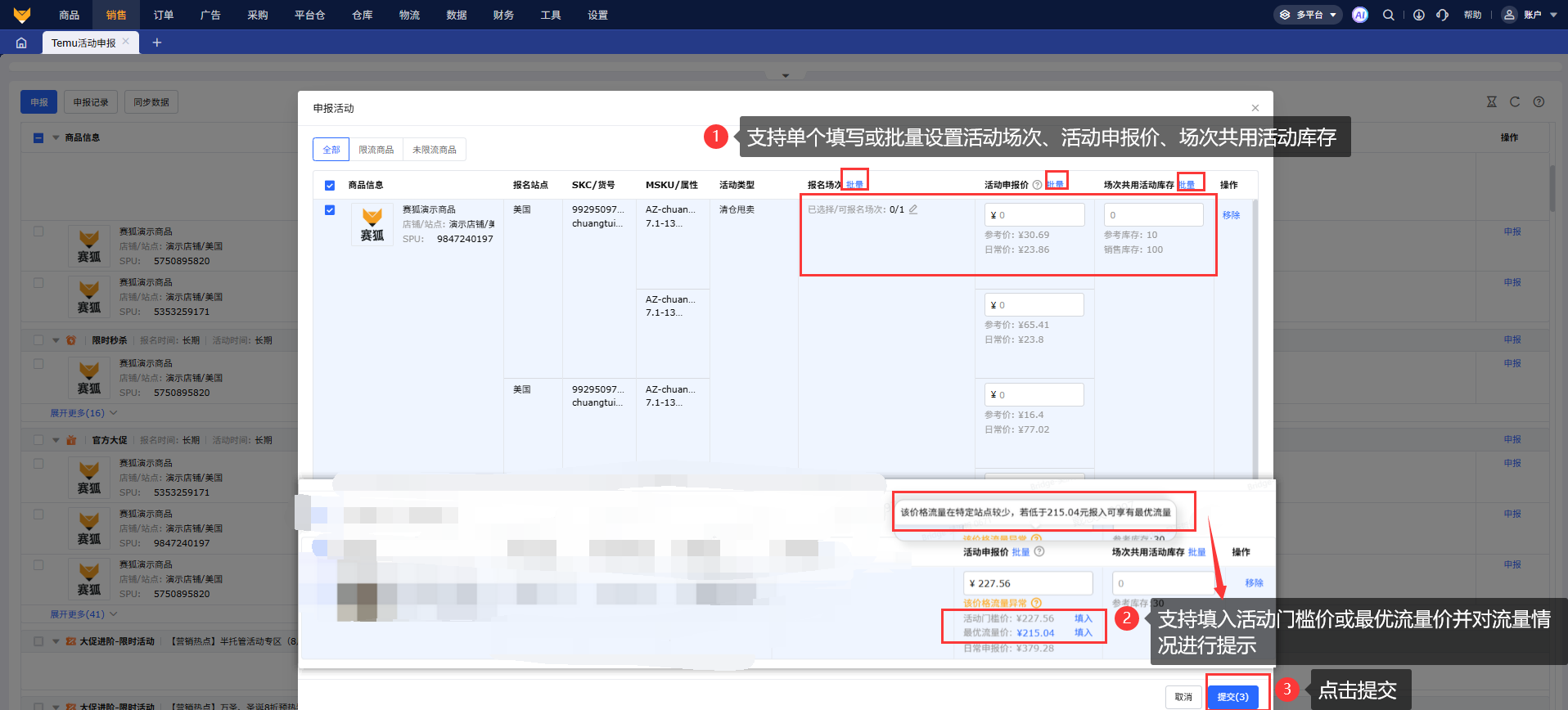Open the AI assistant icon
Image resolution: width=1568 pixels, height=710 pixels.
coord(1359,15)
